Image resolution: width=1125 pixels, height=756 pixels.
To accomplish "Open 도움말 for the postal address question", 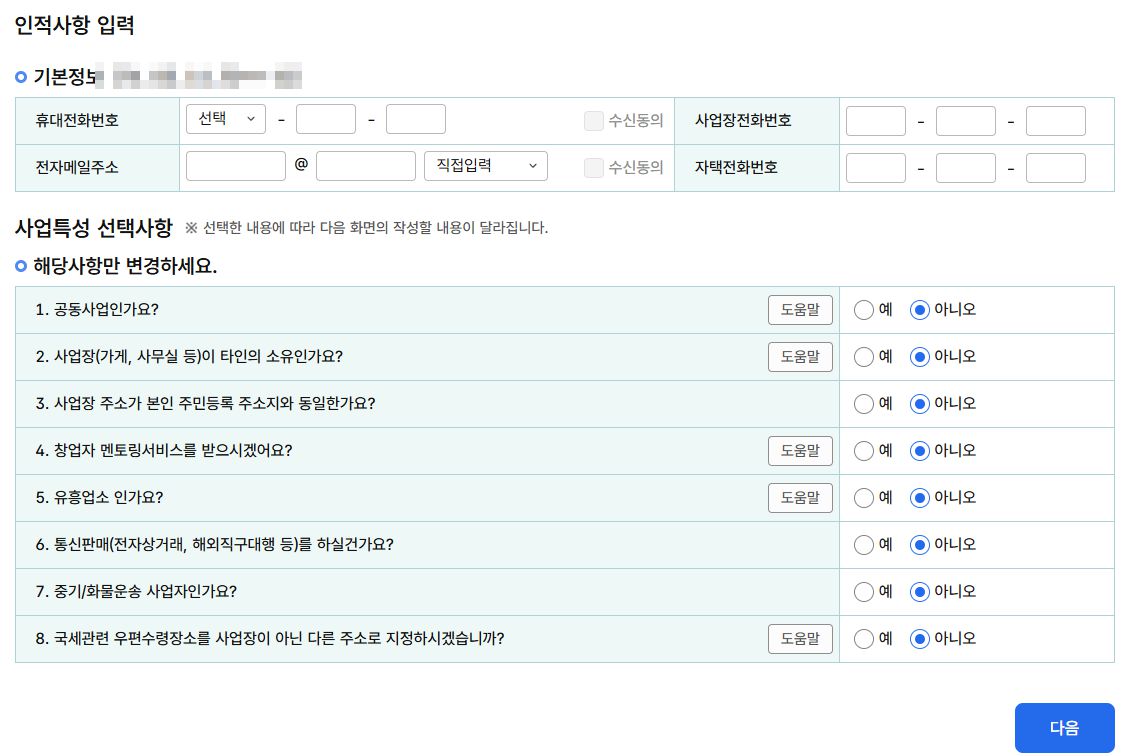I will click(800, 639).
